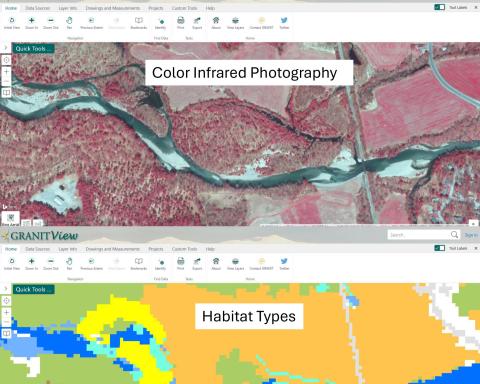Open Projects tab in upper window

[x=156, y=8]
